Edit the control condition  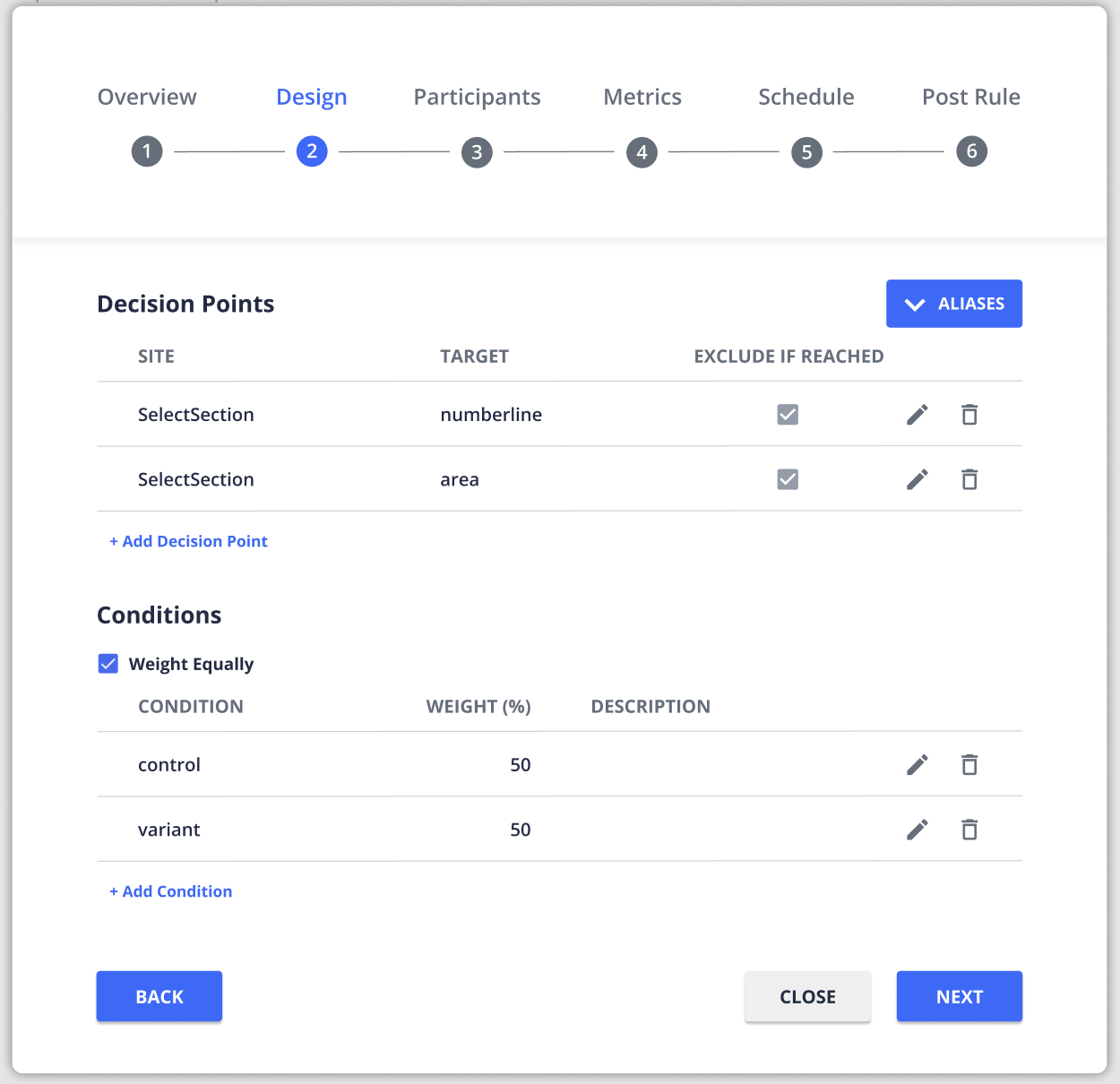pos(917,765)
